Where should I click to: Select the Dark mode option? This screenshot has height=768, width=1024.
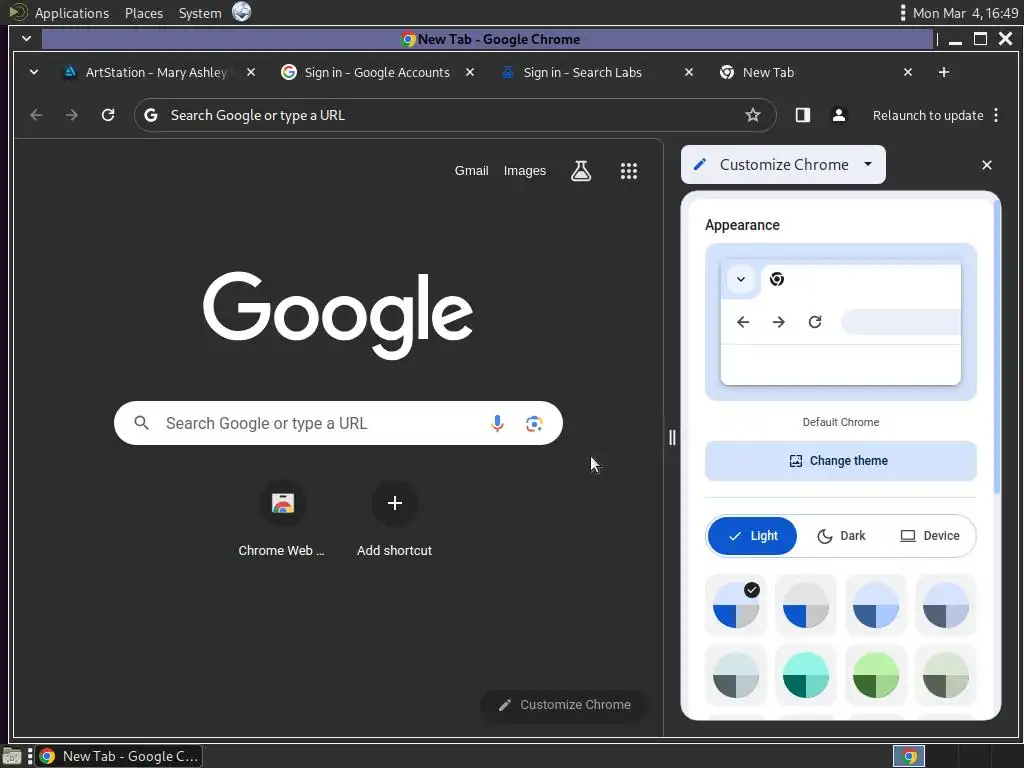pyautogui.click(x=841, y=536)
